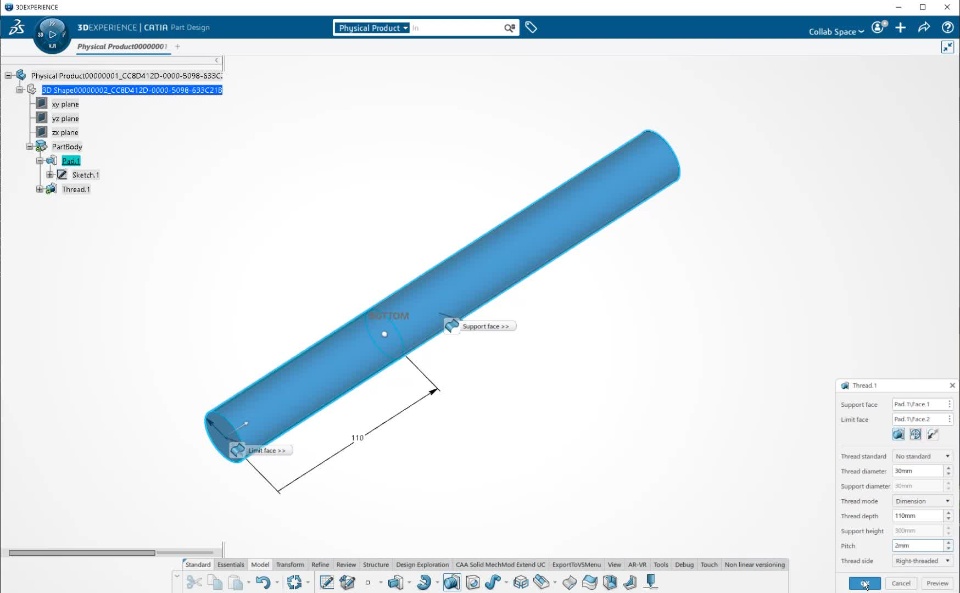Click OK in Thread.1 dialog

864,583
